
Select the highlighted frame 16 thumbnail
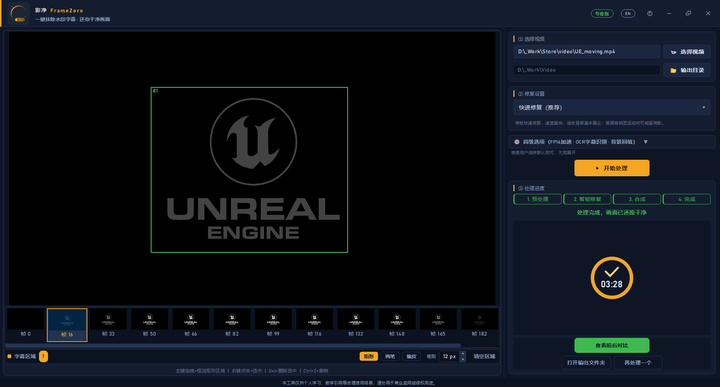pyautogui.click(x=67, y=325)
